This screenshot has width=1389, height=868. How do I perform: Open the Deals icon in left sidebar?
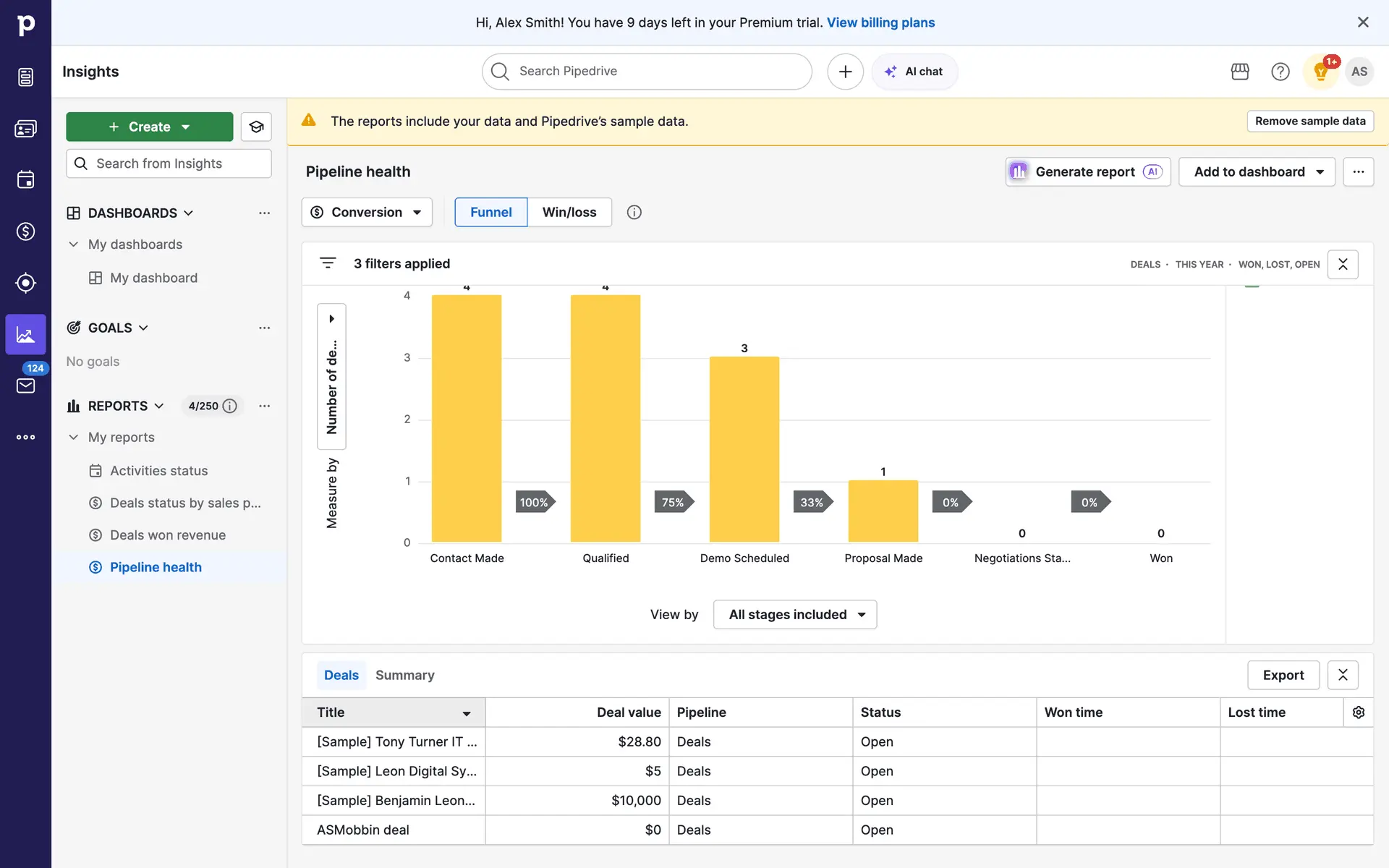pos(25,231)
